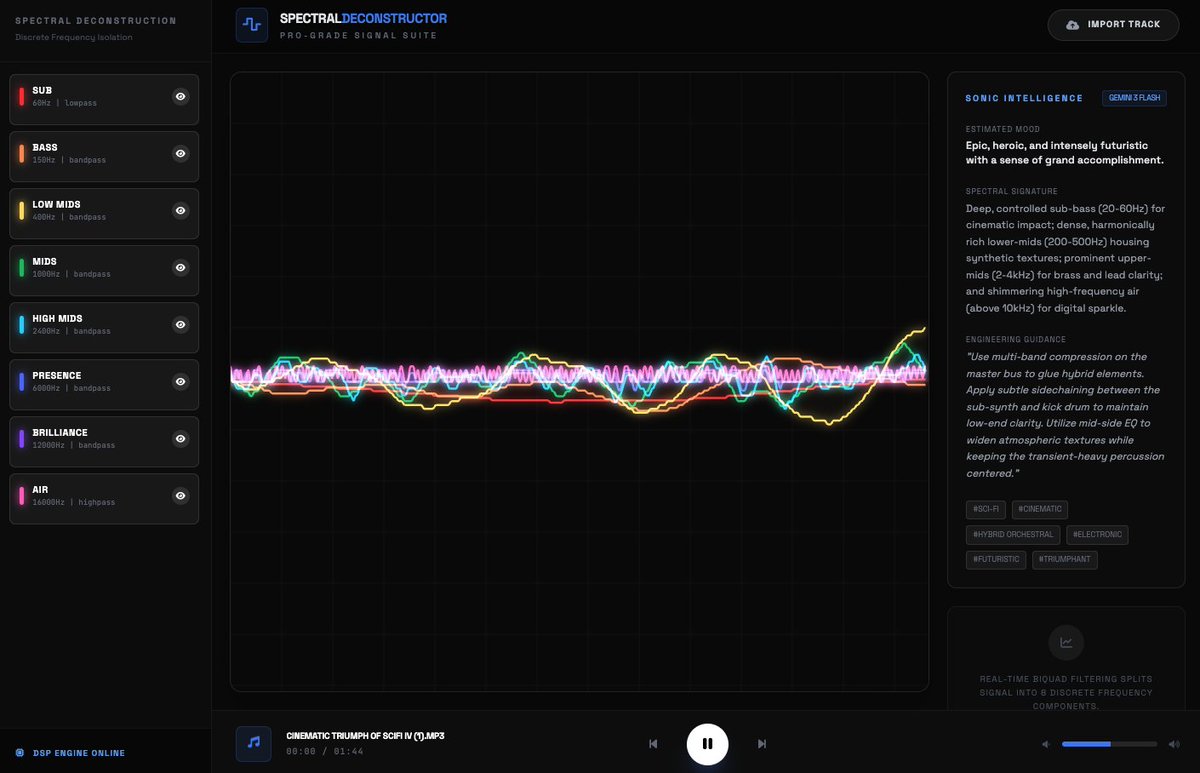
Task: Click the cyan HIGH MIDS color bar
Action: [x=22, y=324]
